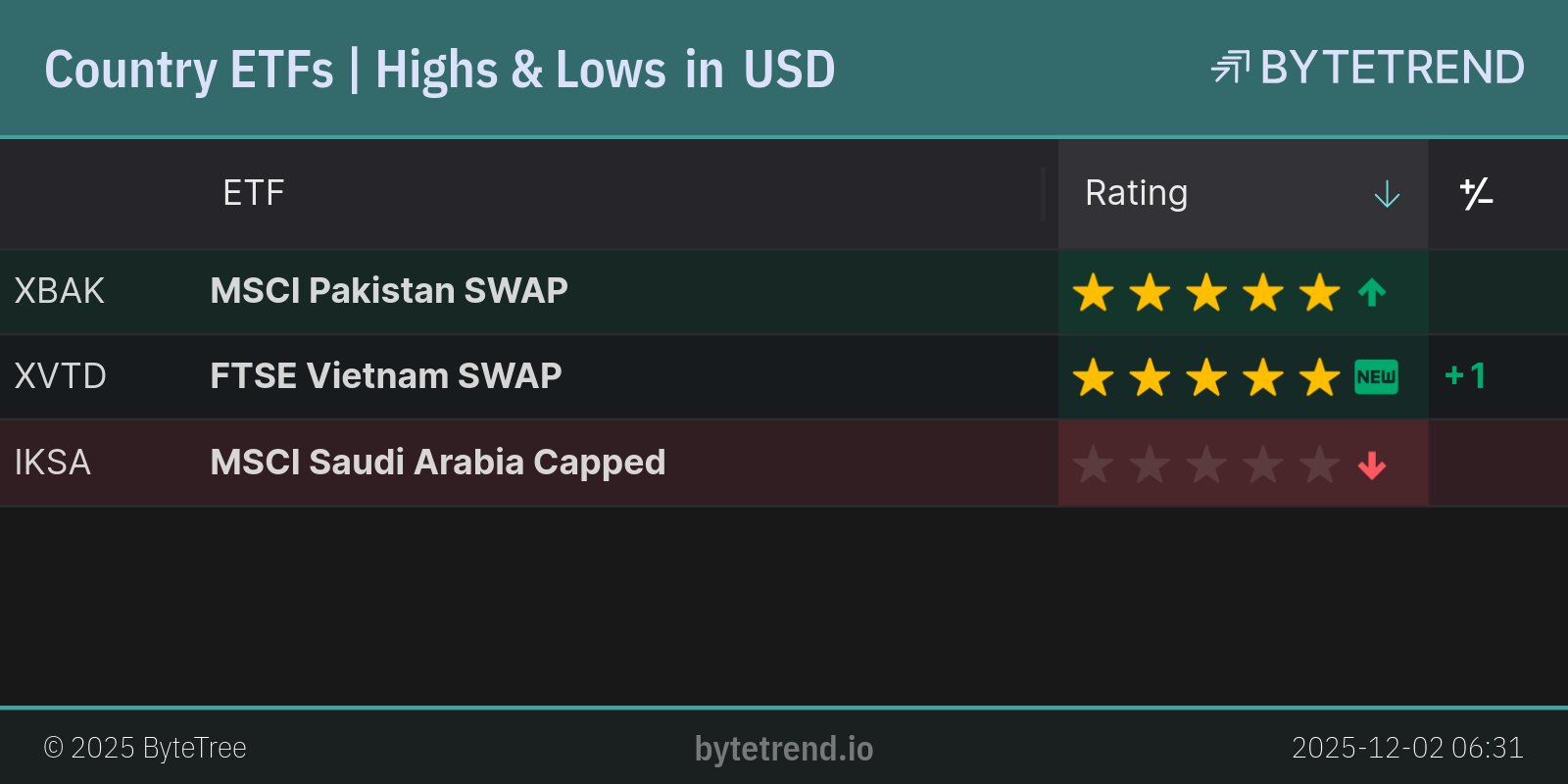Click the red down arrow for Saudi Arabia
1568x784 pixels.
(1372, 465)
